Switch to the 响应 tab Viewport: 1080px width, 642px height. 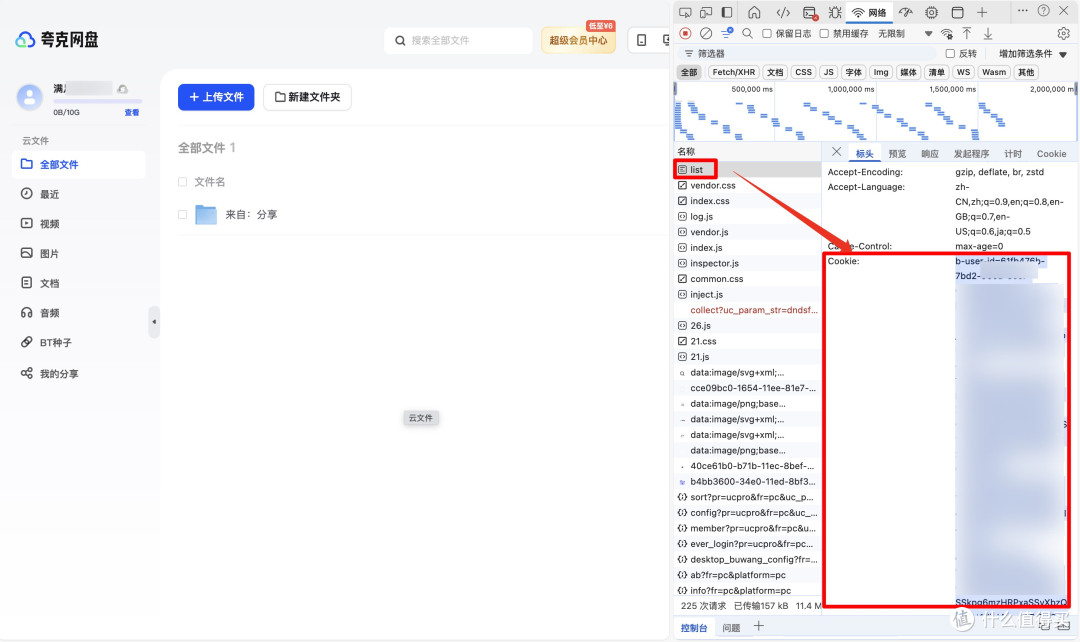point(930,154)
